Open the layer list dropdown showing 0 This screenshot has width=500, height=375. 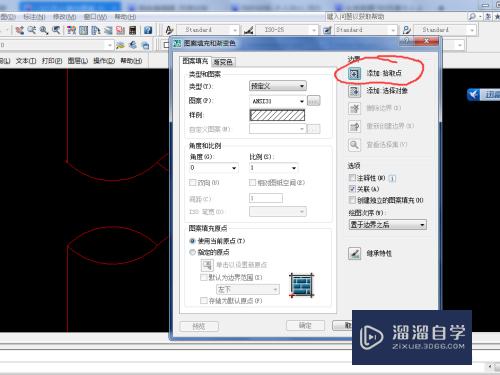(57, 45)
